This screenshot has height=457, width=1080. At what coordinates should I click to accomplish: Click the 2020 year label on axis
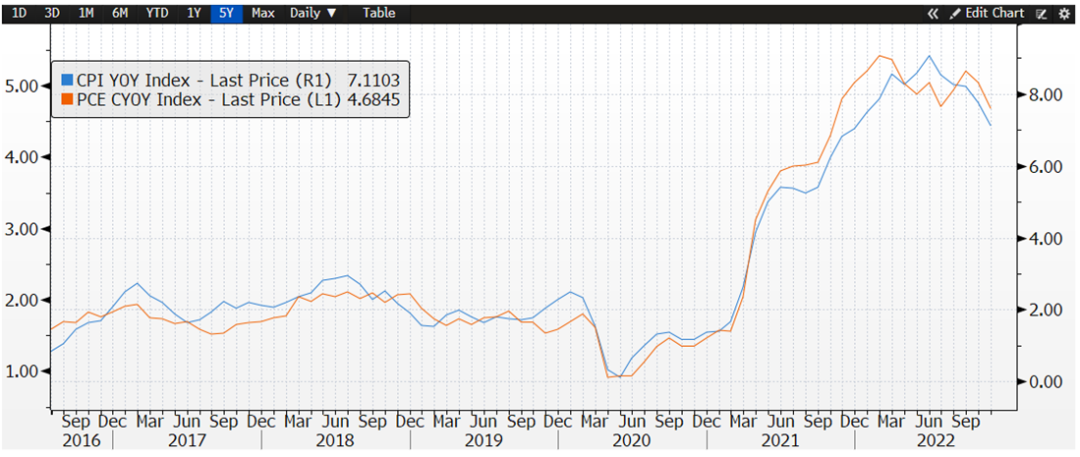[632, 441]
